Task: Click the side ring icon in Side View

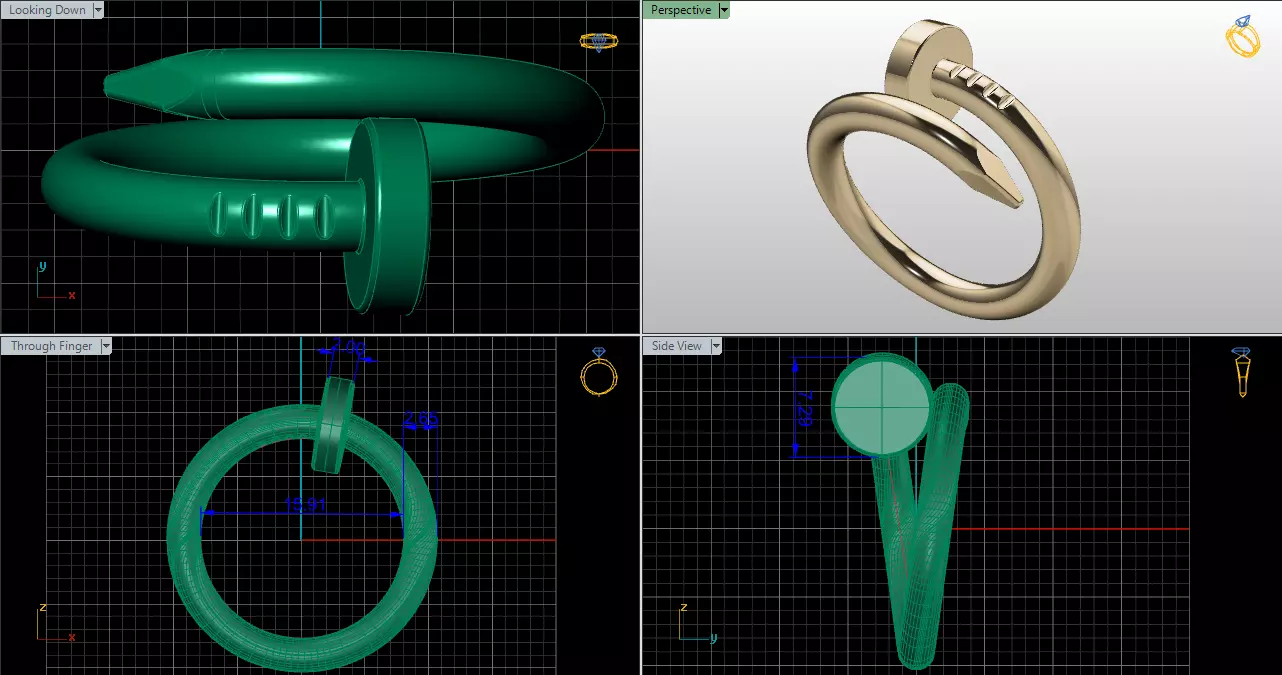Action: pyautogui.click(x=1242, y=372)
